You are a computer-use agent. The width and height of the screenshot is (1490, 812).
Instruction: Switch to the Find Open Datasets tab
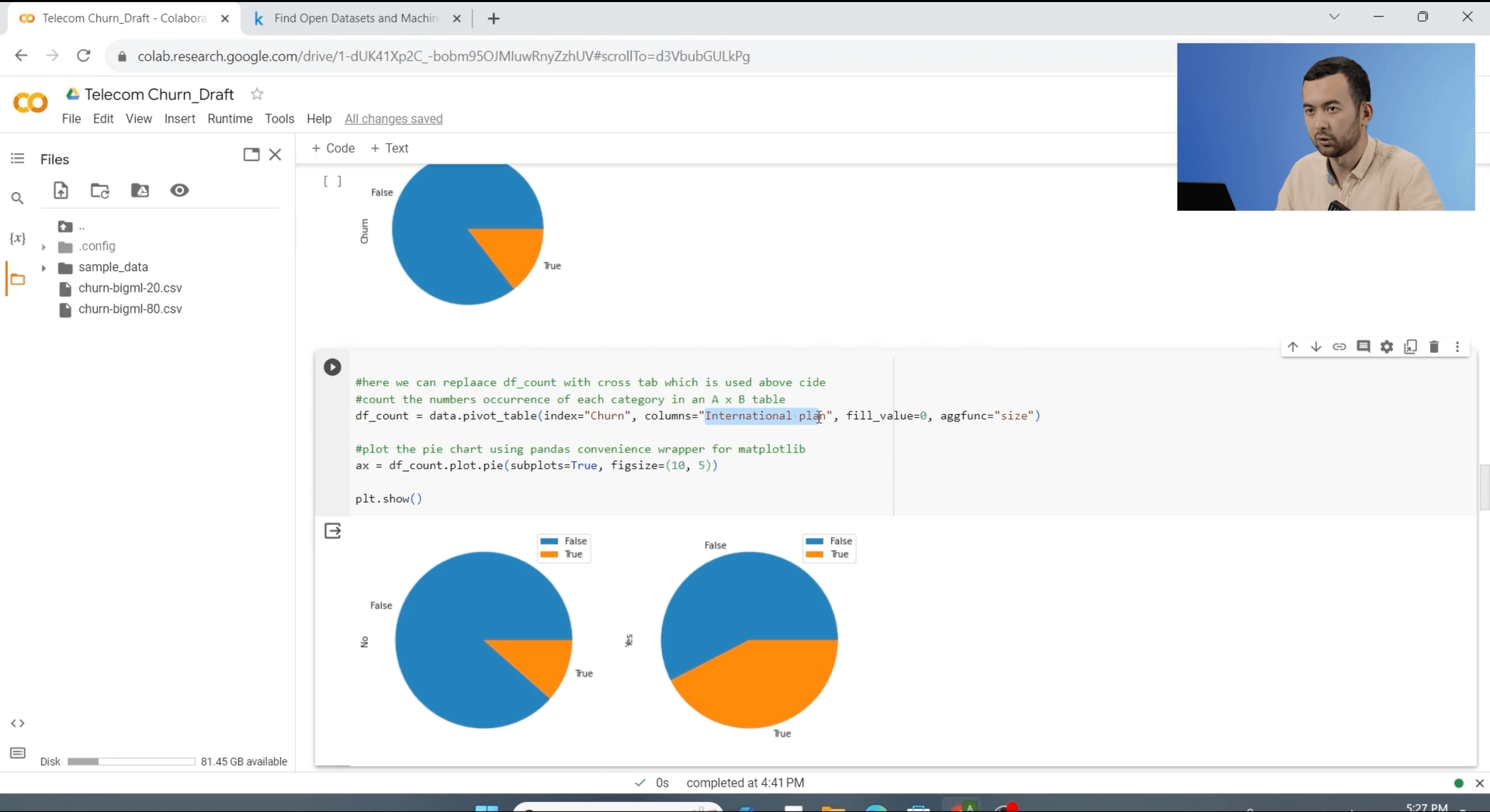355,19
